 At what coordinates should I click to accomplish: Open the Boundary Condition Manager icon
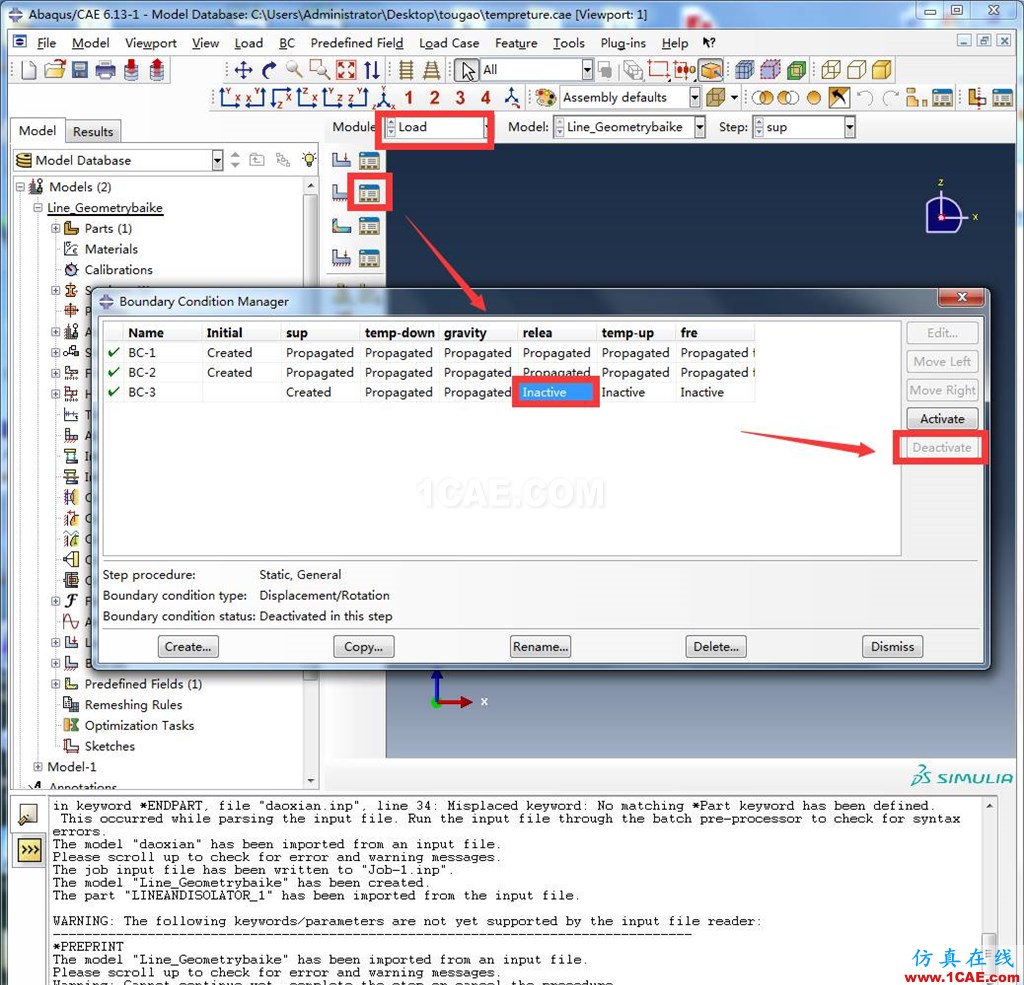pos(369,193)
